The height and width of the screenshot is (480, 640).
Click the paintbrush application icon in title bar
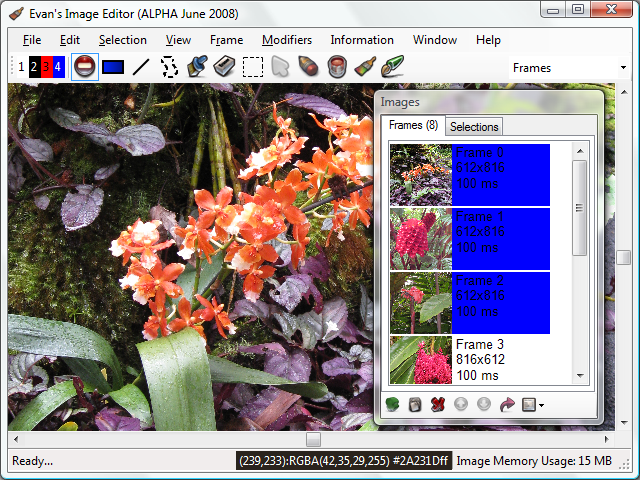click(x=16, y=13)
